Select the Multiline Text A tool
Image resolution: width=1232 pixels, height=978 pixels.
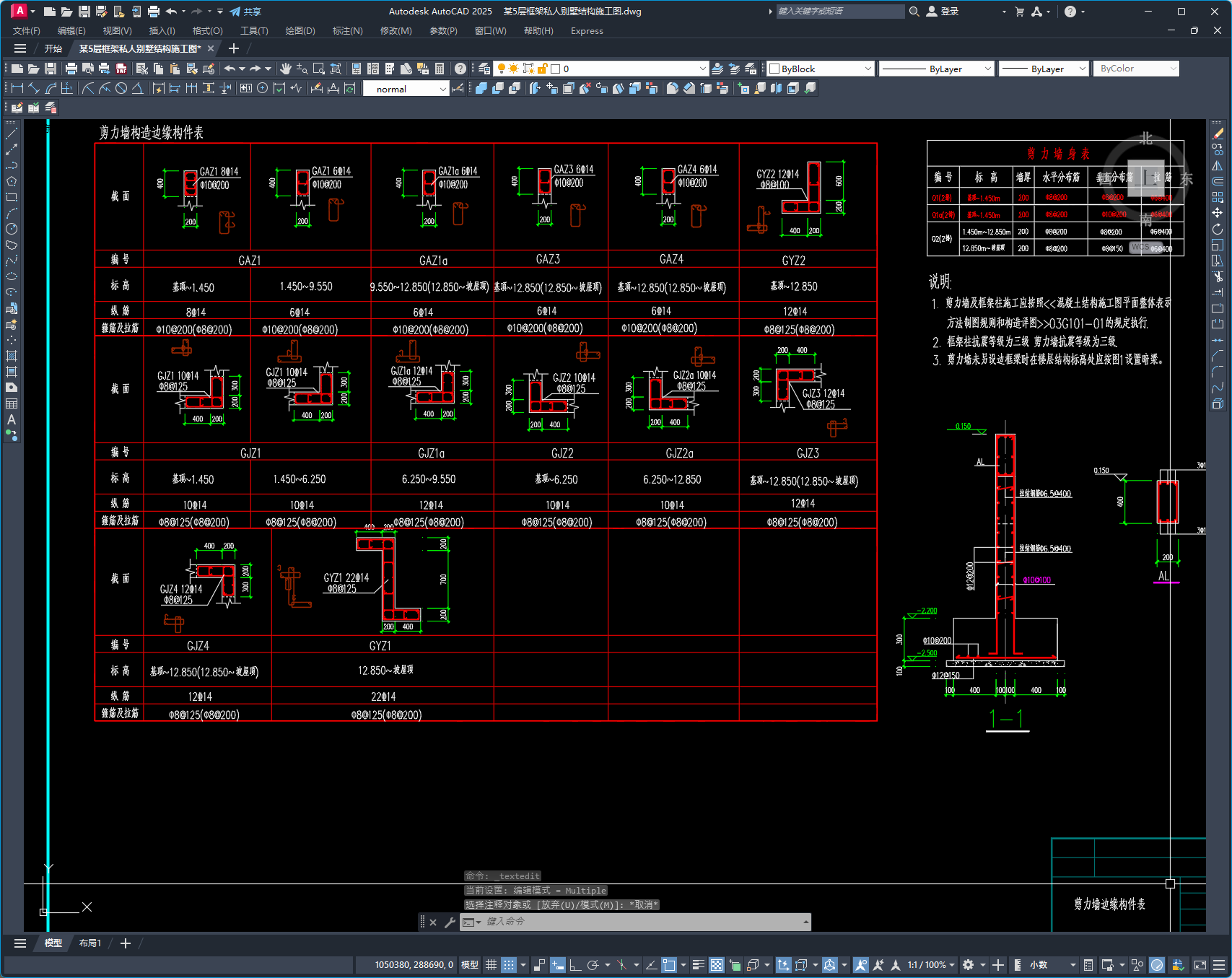click(12, 419)
